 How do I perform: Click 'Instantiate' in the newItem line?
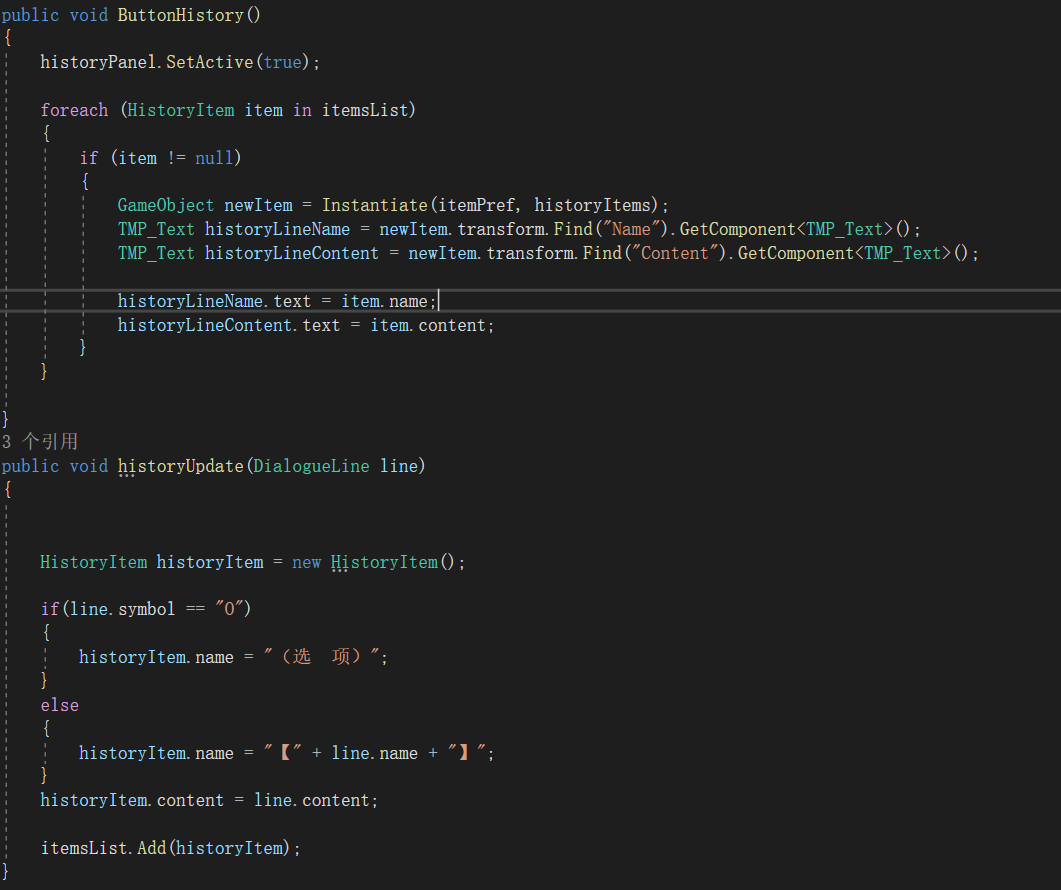[374, 205]
